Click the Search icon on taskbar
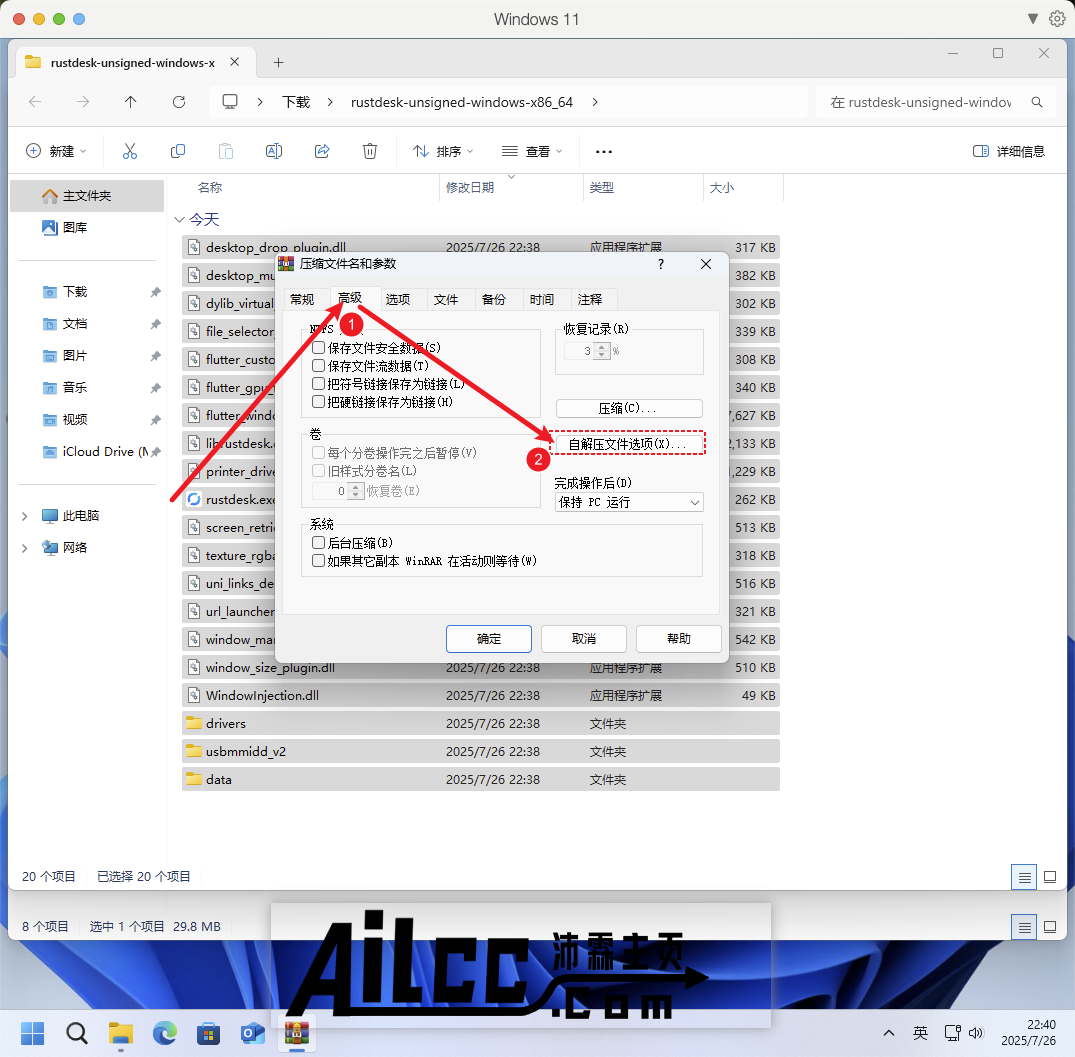The width and height of the screenshot is (1075, 1057). (x=77, y=1033)
